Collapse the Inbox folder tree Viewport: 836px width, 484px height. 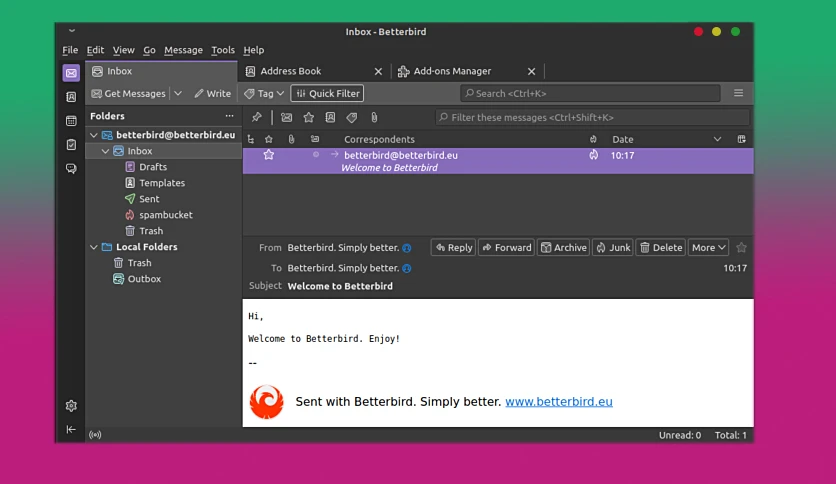pos(106,151)
